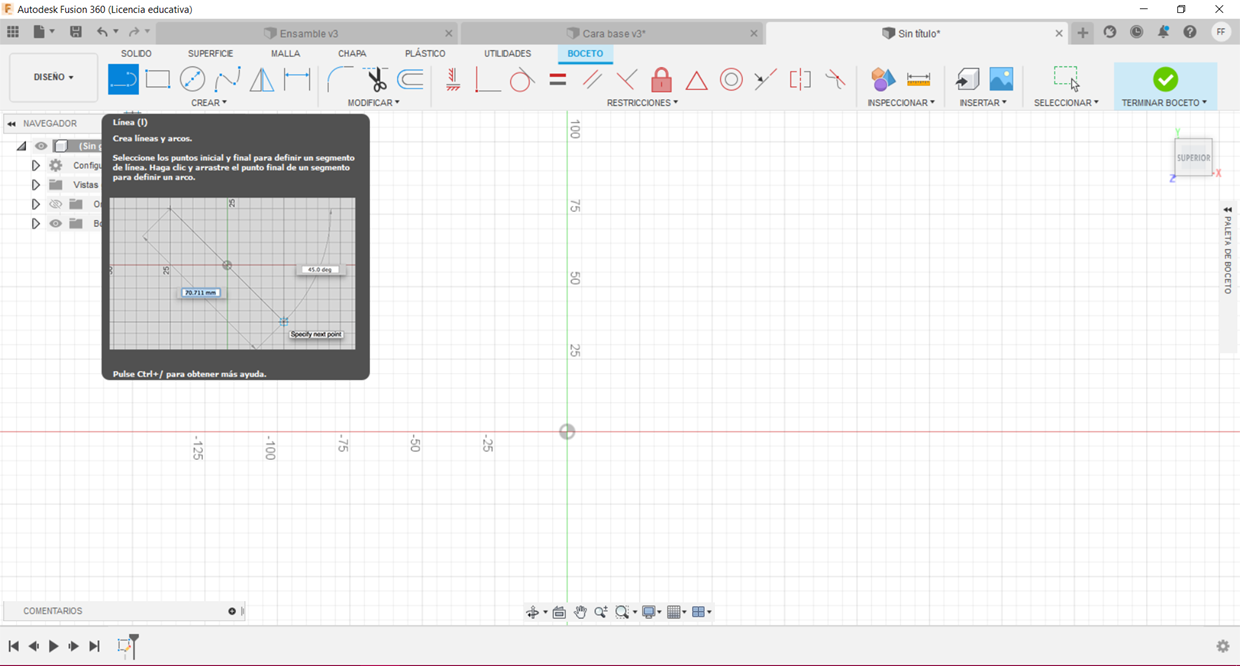This screenshot has height=666, width=1240.
Task: Apply Concentric constraint
Action: click(x=731, y=79)
